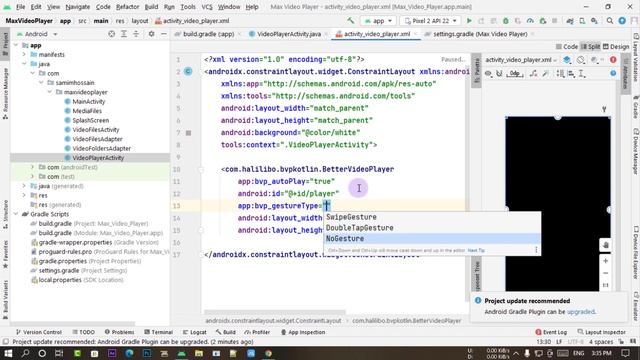The height and width of the screenshot is (360, 640).
Task: Toggle the Gradle side tab on right
Action: pyautogui.click(x=636, y=107)
